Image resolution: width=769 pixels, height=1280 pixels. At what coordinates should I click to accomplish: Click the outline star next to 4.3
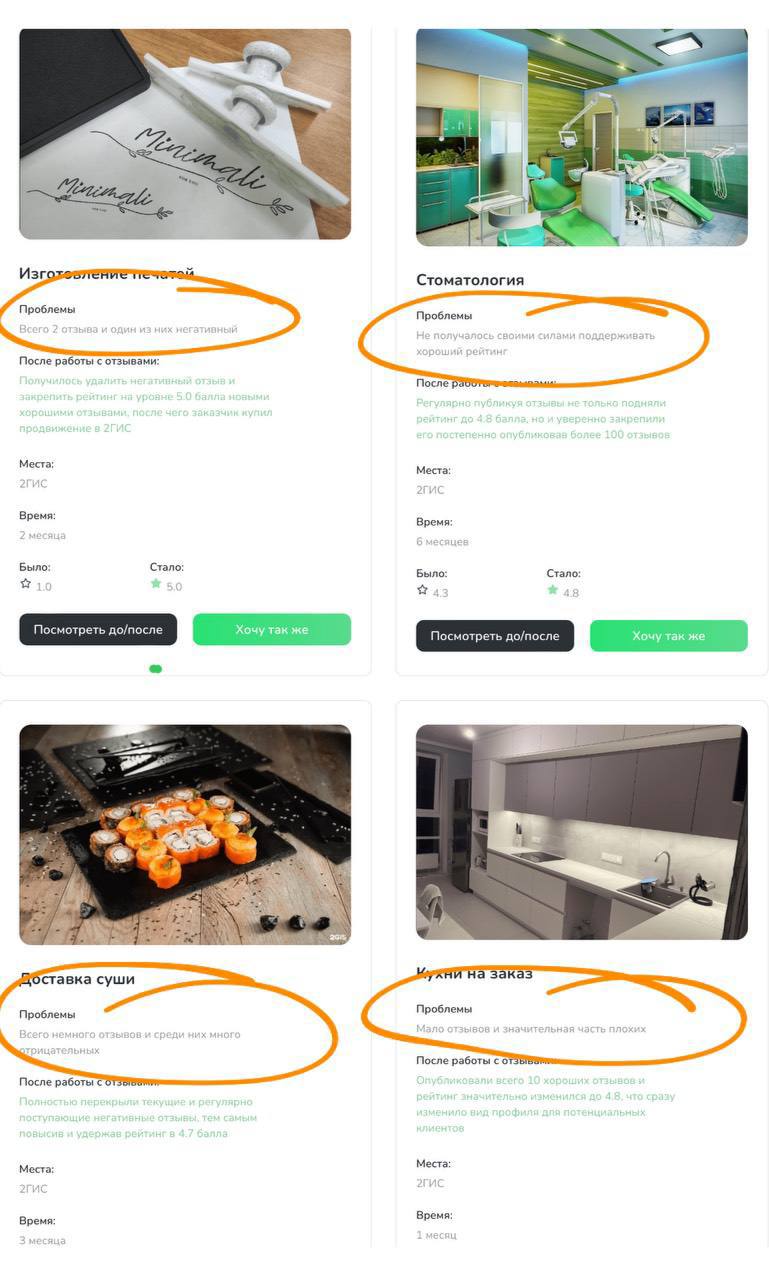click(423, 590)
